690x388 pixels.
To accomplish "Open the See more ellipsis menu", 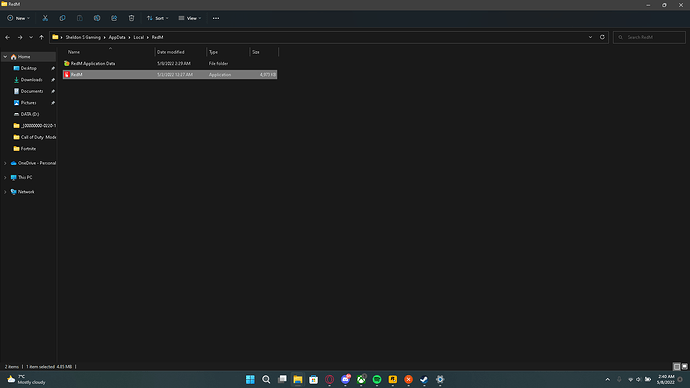I will [216, 18].
